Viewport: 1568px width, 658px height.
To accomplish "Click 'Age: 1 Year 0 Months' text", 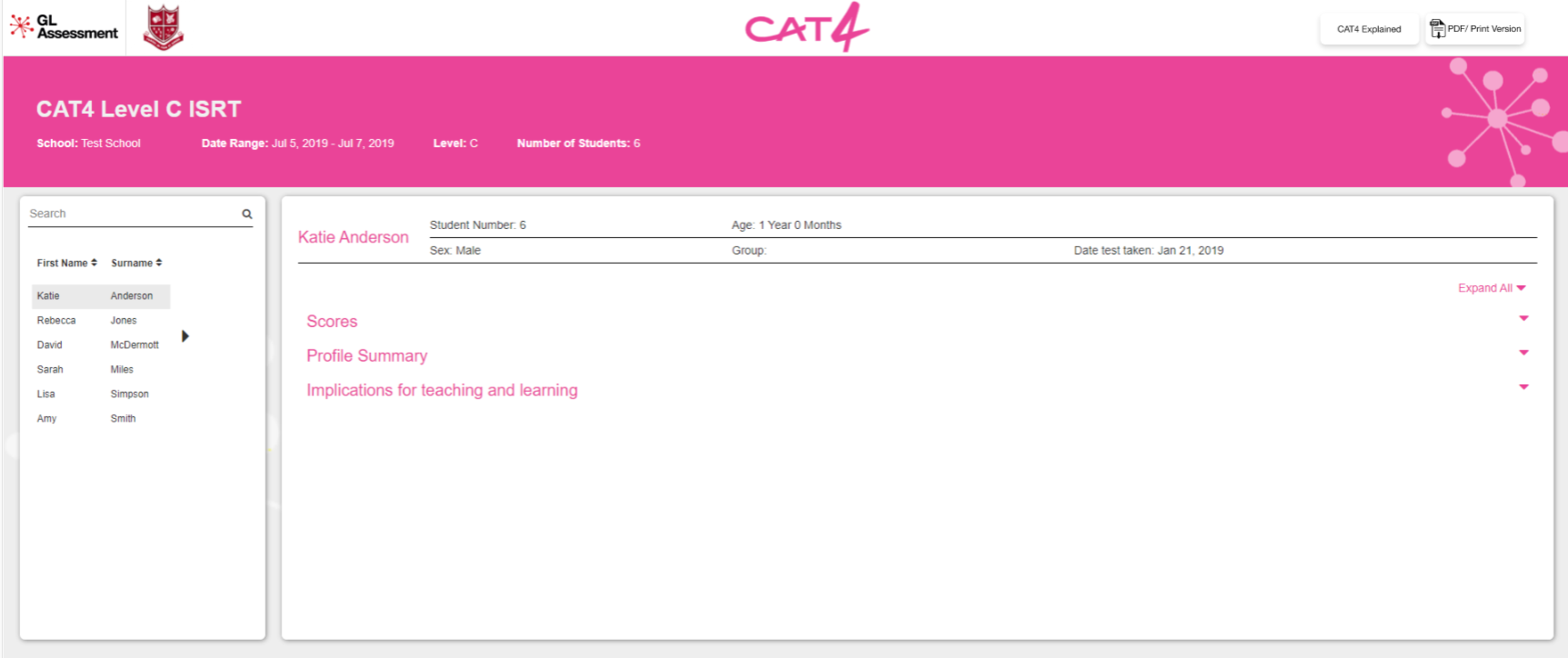I will (786, 225).
